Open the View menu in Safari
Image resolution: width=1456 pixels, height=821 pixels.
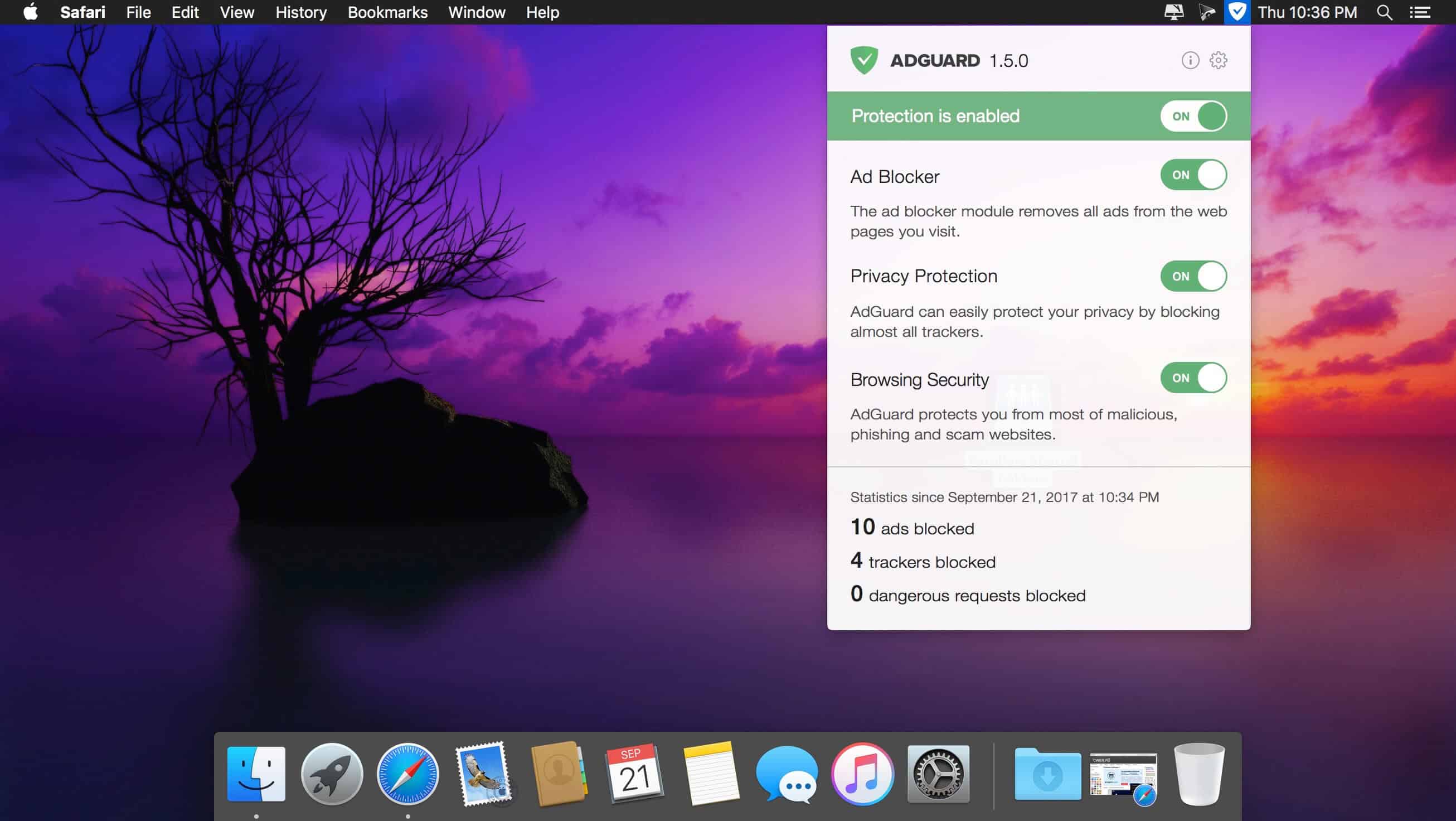(x=236, y=12)
